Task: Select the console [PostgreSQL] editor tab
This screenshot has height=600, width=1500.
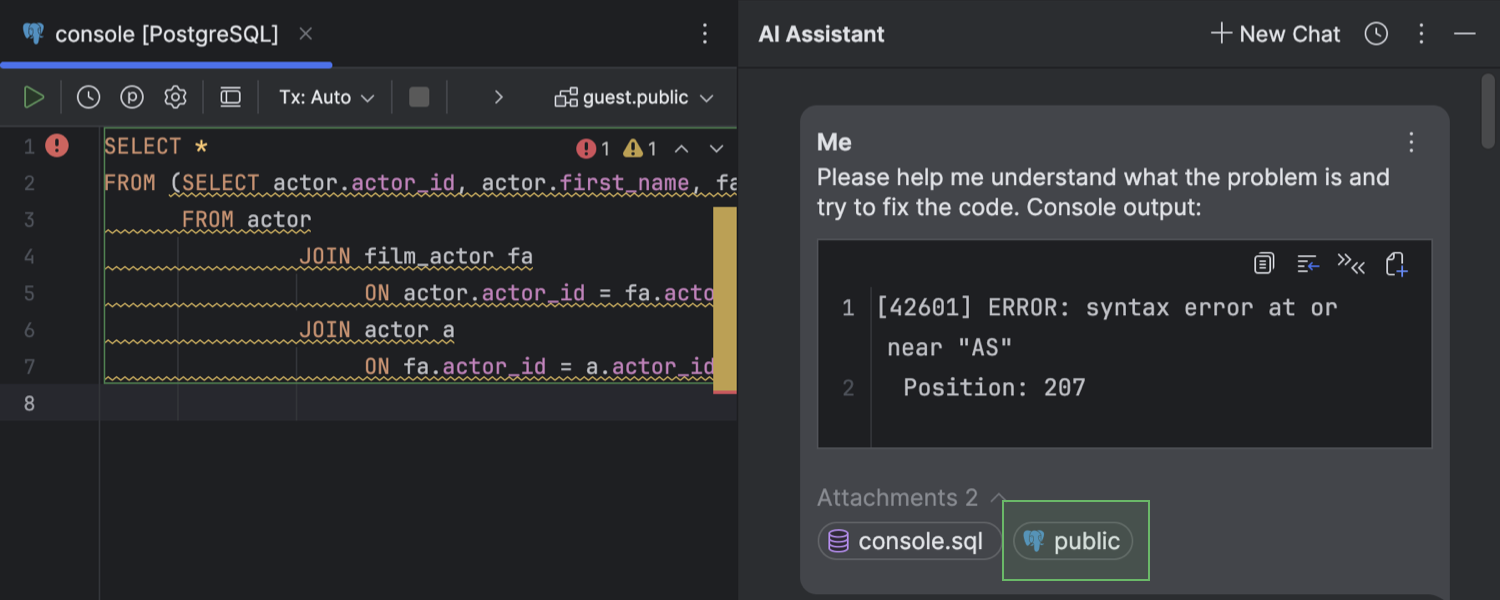Action: (166, 34)
